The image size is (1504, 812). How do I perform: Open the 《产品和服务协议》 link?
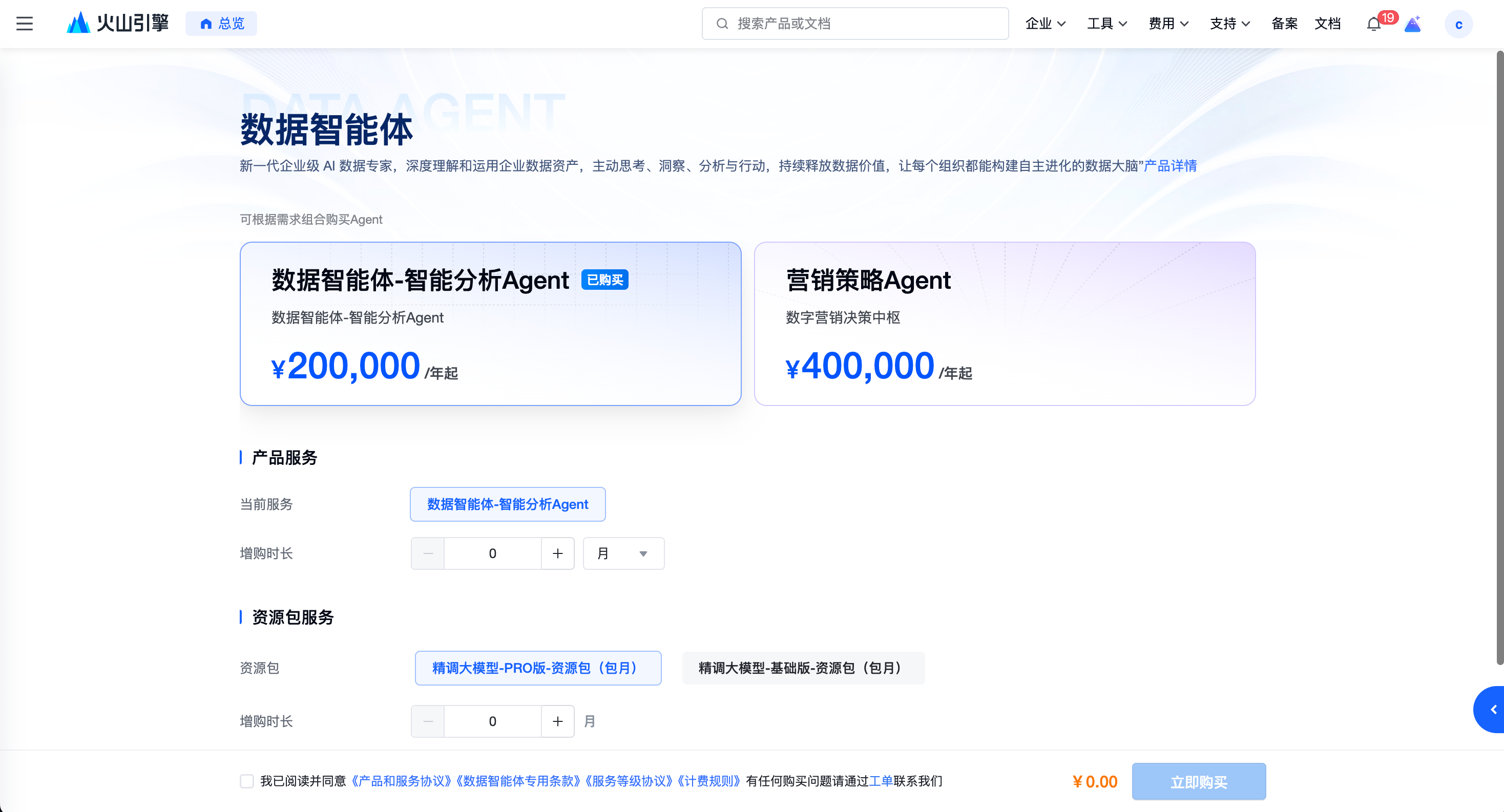tap(401, 781)
